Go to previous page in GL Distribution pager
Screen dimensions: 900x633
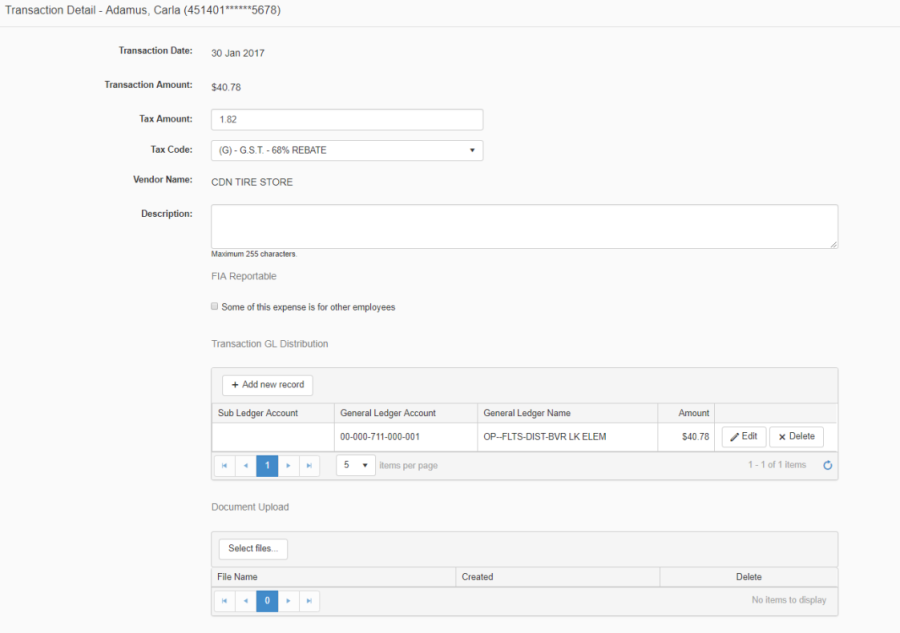click(x=245, y=466)
